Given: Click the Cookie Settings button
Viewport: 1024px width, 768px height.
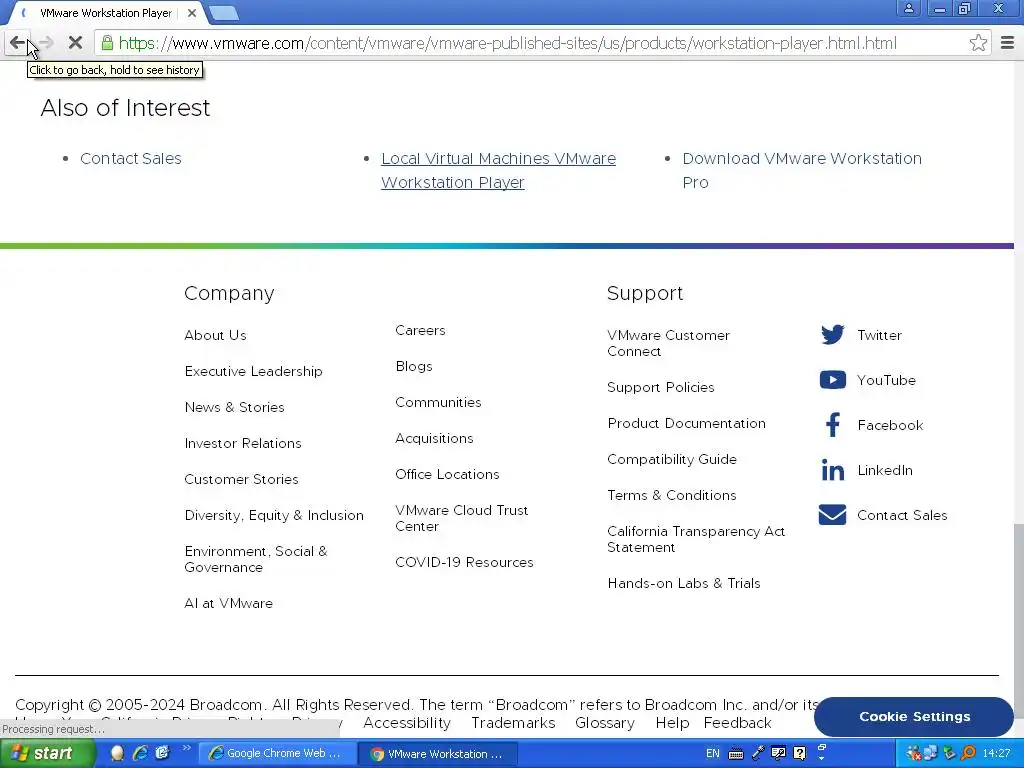Looking at the screenshot, I should click(914, 716).
